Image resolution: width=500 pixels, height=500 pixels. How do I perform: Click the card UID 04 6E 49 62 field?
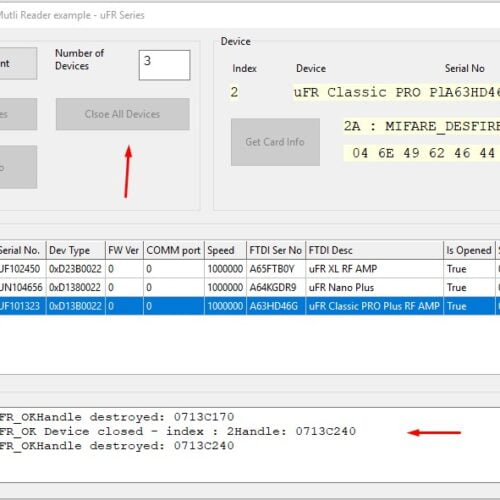pyautogui.click(x=422, y=153)
